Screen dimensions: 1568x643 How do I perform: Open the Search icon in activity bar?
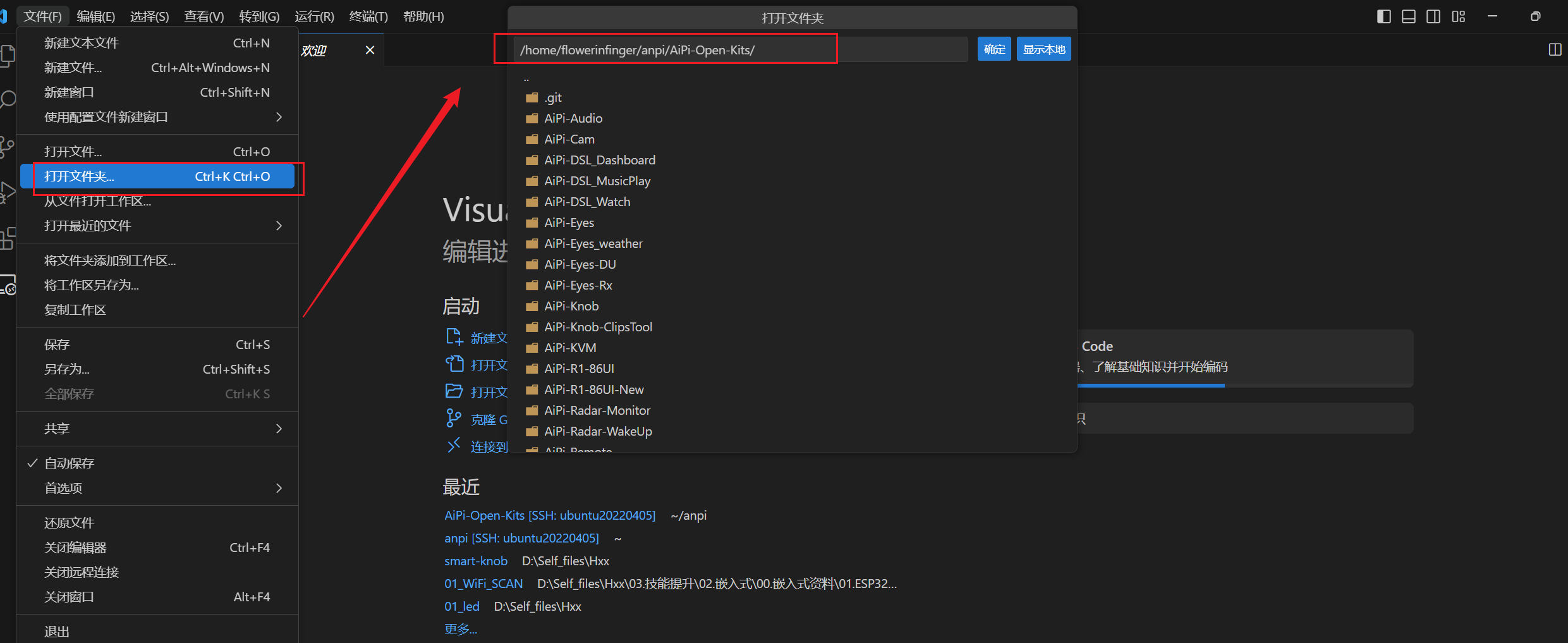(x=7, y=101)
